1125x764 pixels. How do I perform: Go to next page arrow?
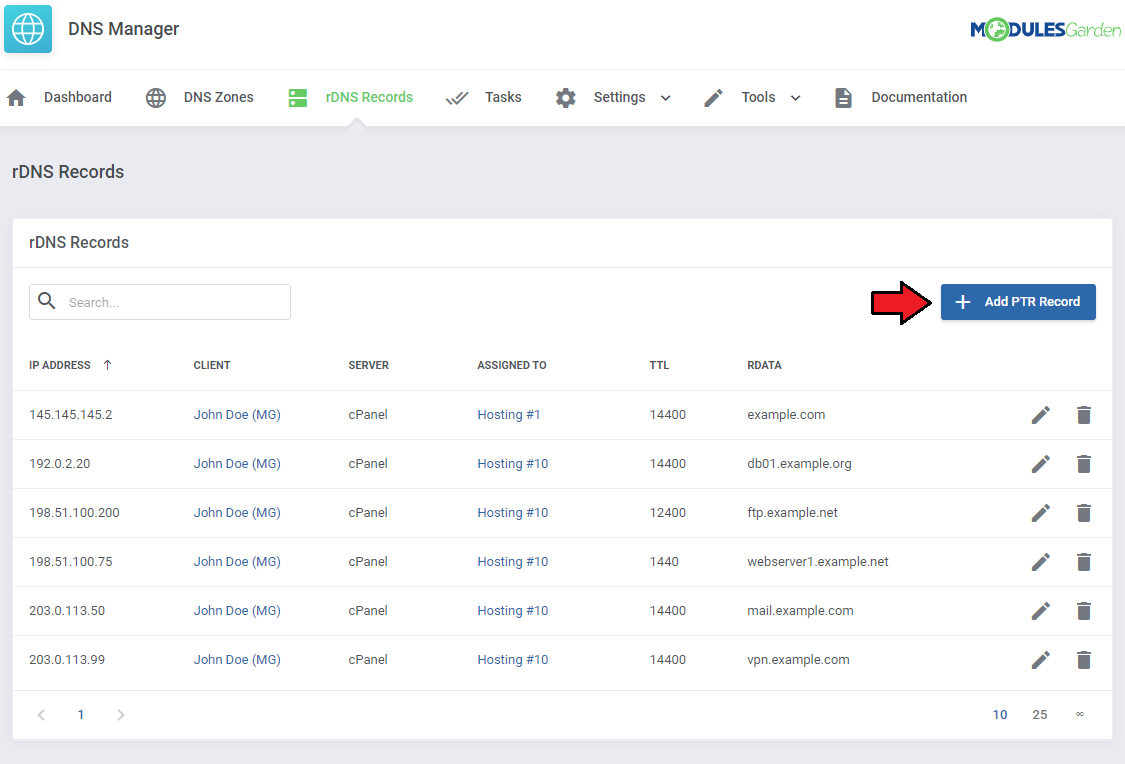(x=121, y=715)
